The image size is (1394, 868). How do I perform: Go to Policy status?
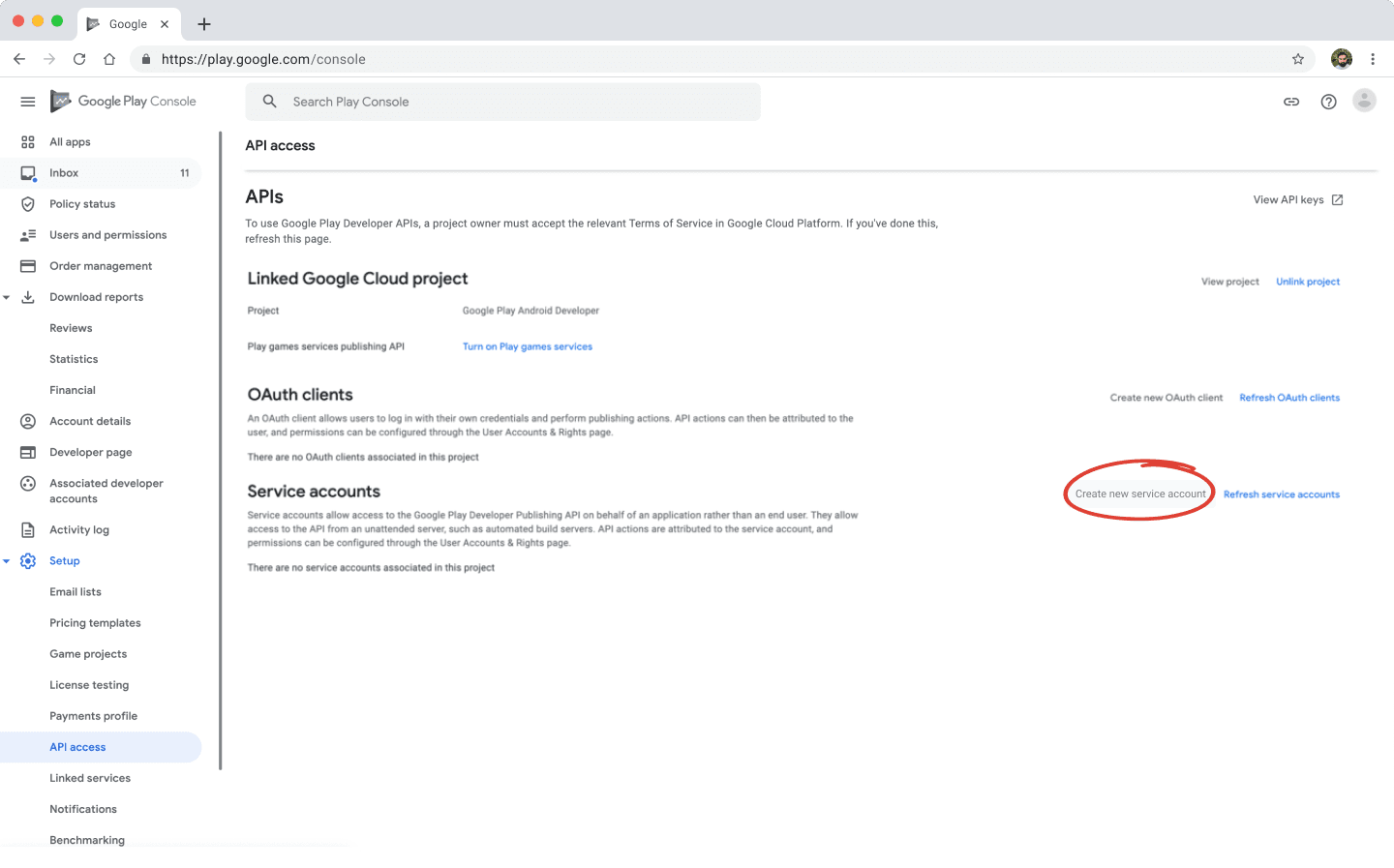point(82,204)
